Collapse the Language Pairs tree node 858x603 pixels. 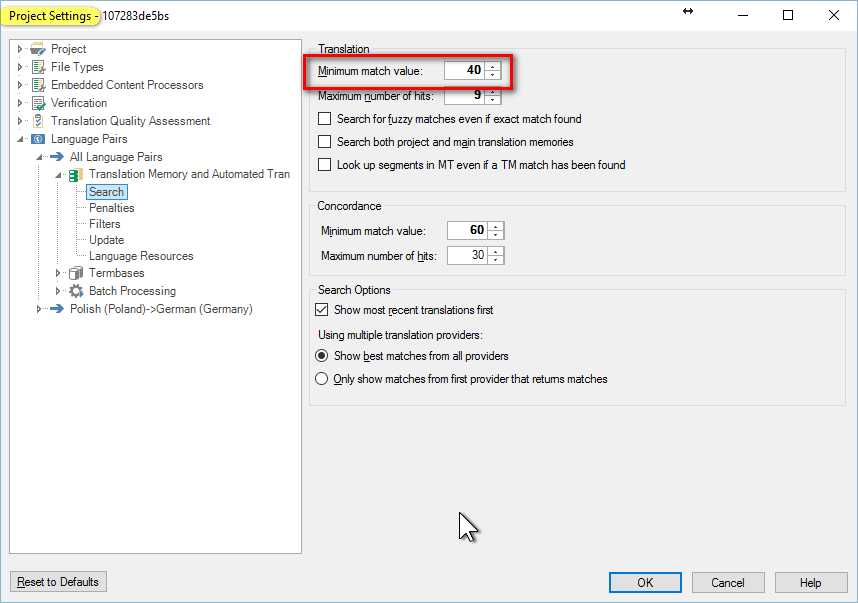point(20,139)
